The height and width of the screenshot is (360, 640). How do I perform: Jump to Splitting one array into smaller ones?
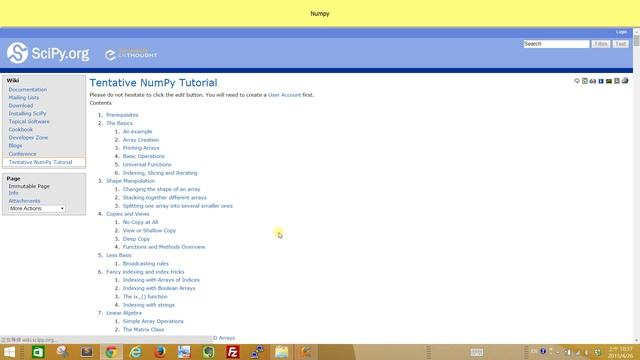178,206
